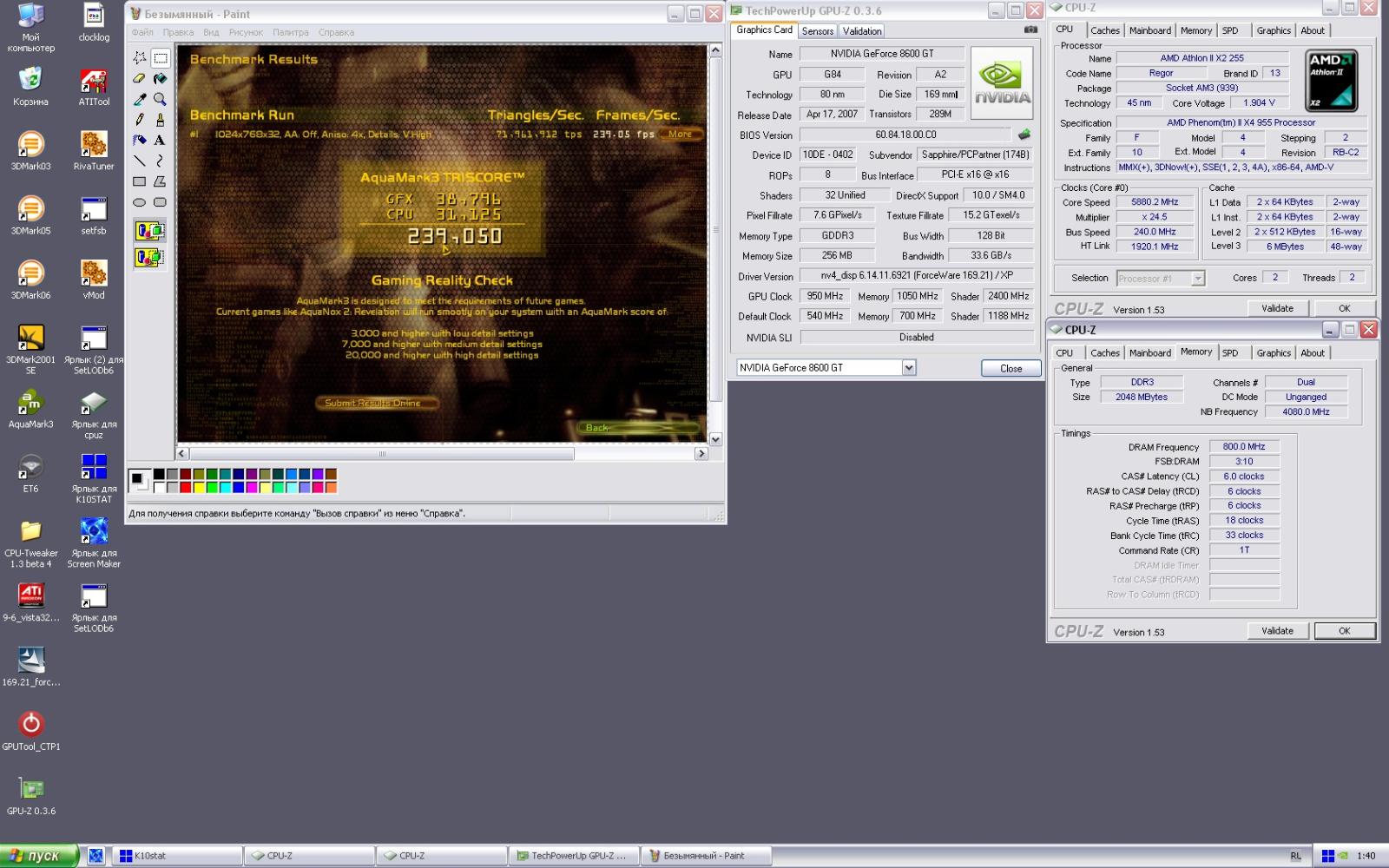Click OK in the lower CPU-Z Memory window
This screenshot has height=868, width=1389.
pos(1344,631)
